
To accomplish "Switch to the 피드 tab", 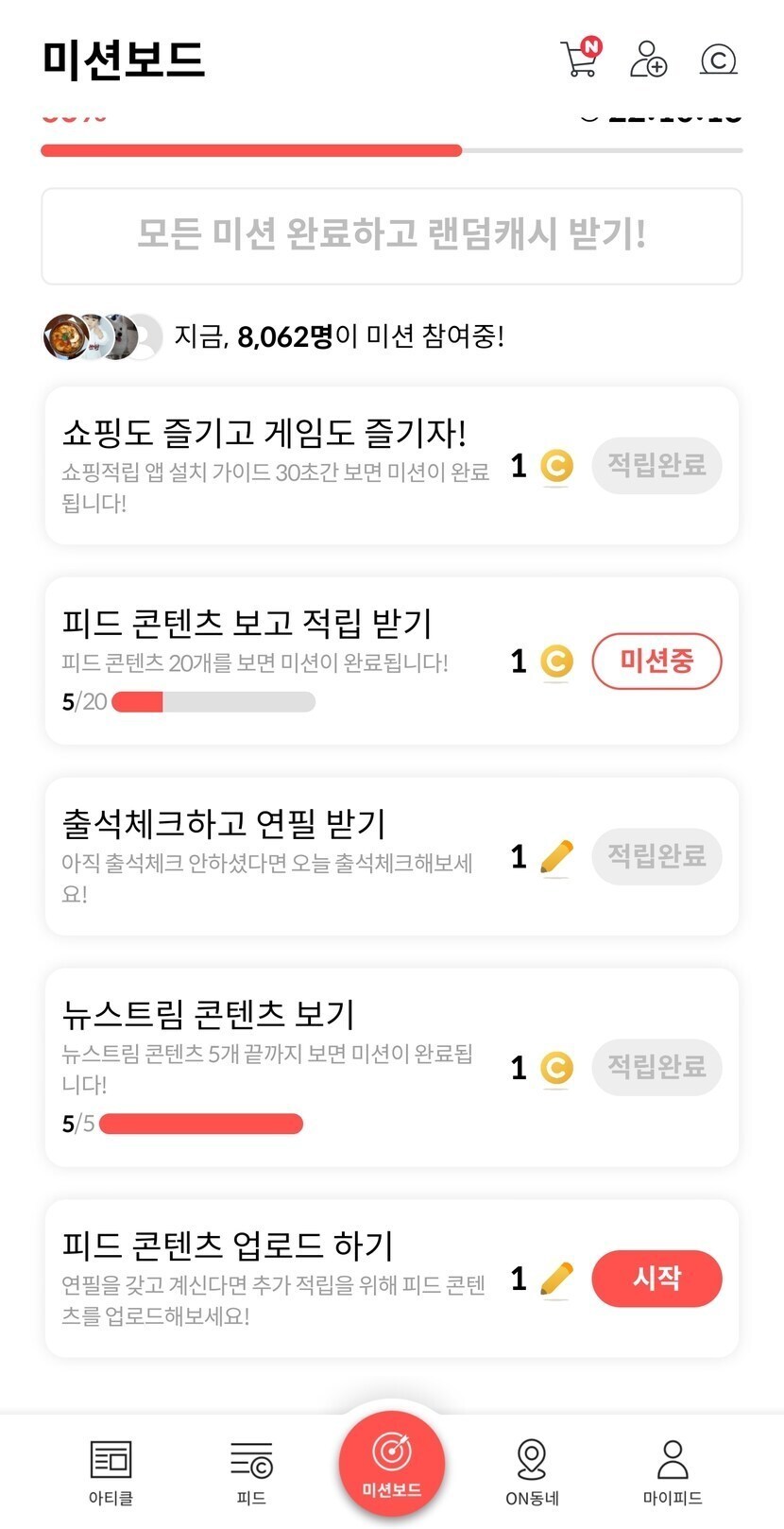I will pos(251,1470).
